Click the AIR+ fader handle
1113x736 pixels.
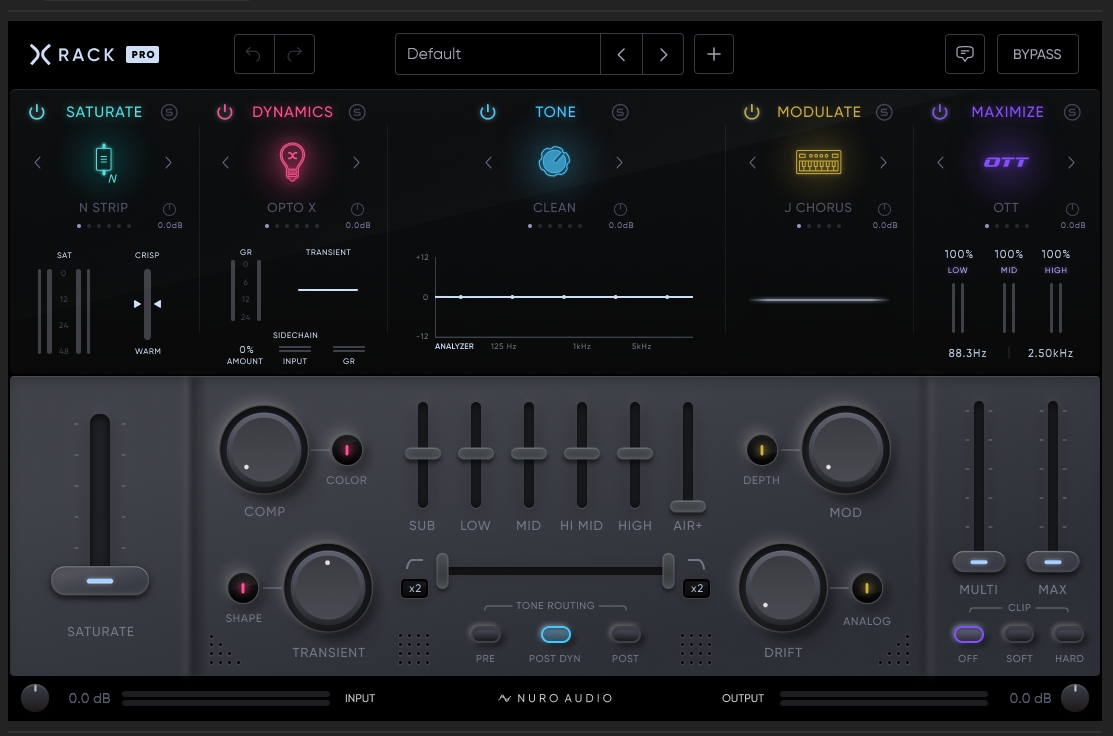pos(688,506)
